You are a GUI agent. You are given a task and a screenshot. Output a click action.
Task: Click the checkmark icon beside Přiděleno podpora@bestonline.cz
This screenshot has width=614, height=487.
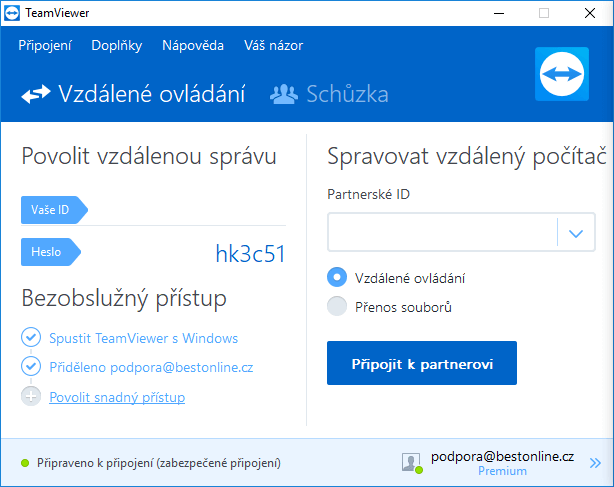point(31,366)
